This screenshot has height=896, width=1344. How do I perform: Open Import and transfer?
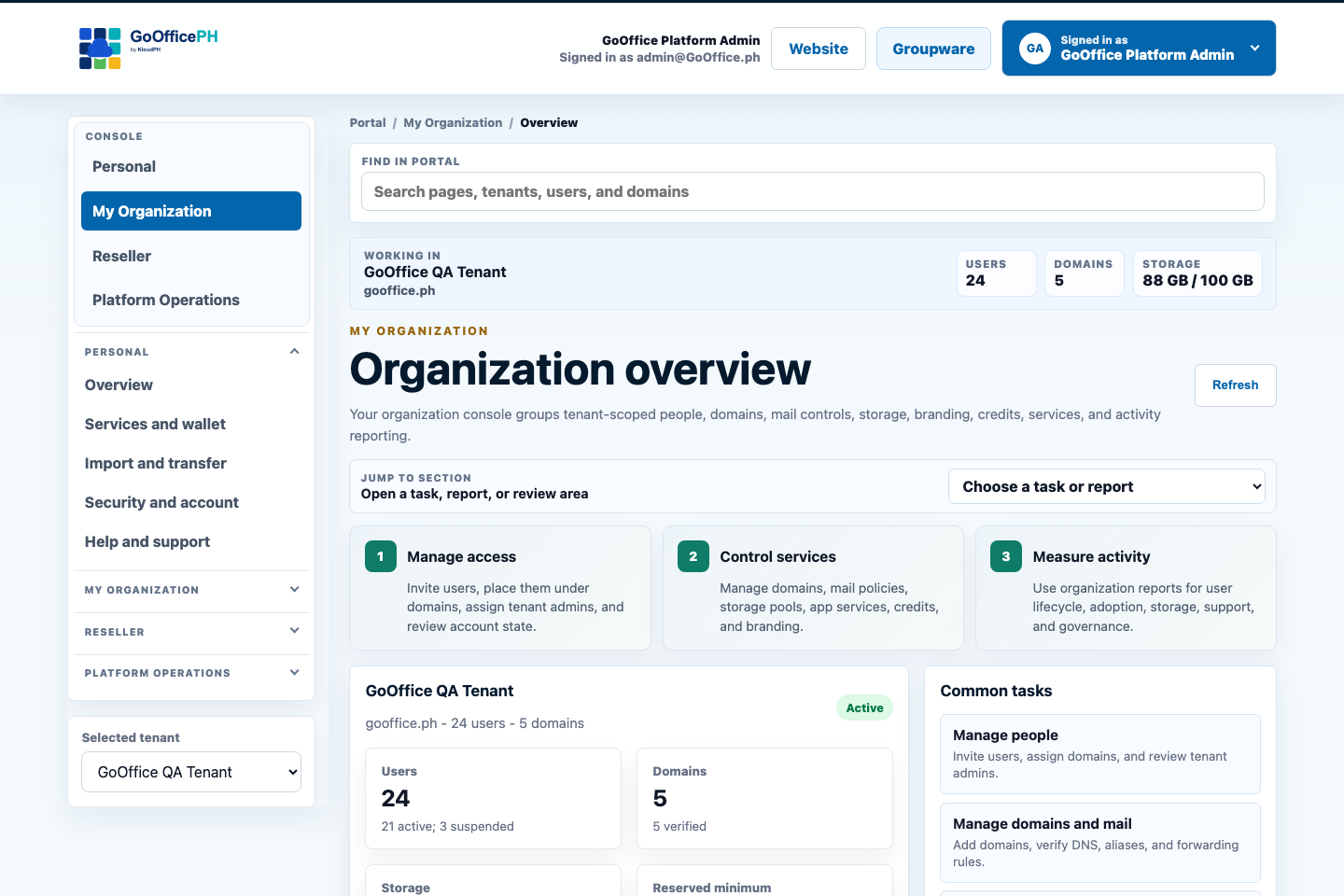pyautogui.click(x=155, y=463)
